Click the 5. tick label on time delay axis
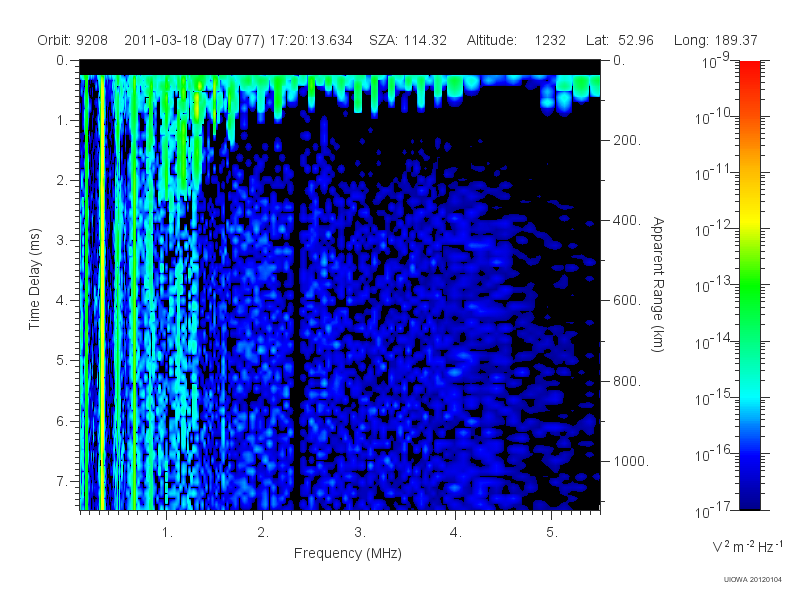This screenshot has width=800, height=600. point(62,360)
